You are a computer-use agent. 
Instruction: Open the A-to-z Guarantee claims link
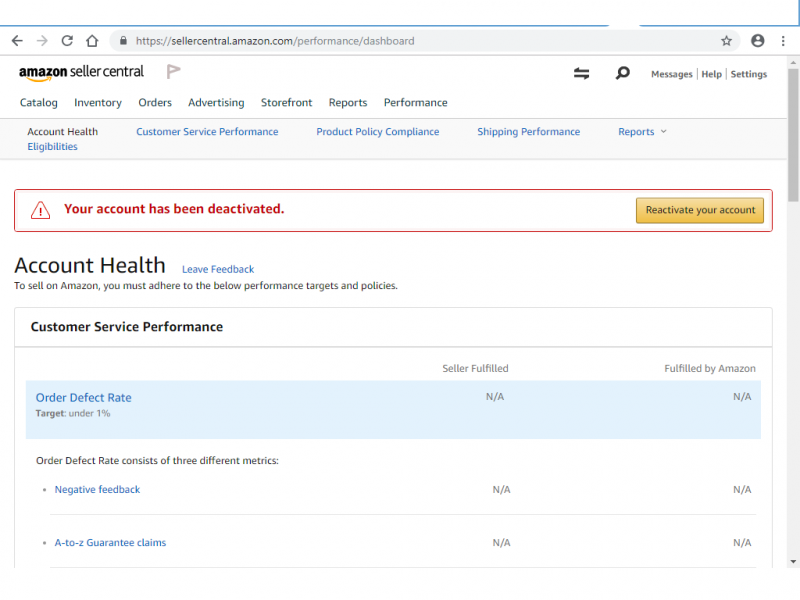click(x=110, y=542)
